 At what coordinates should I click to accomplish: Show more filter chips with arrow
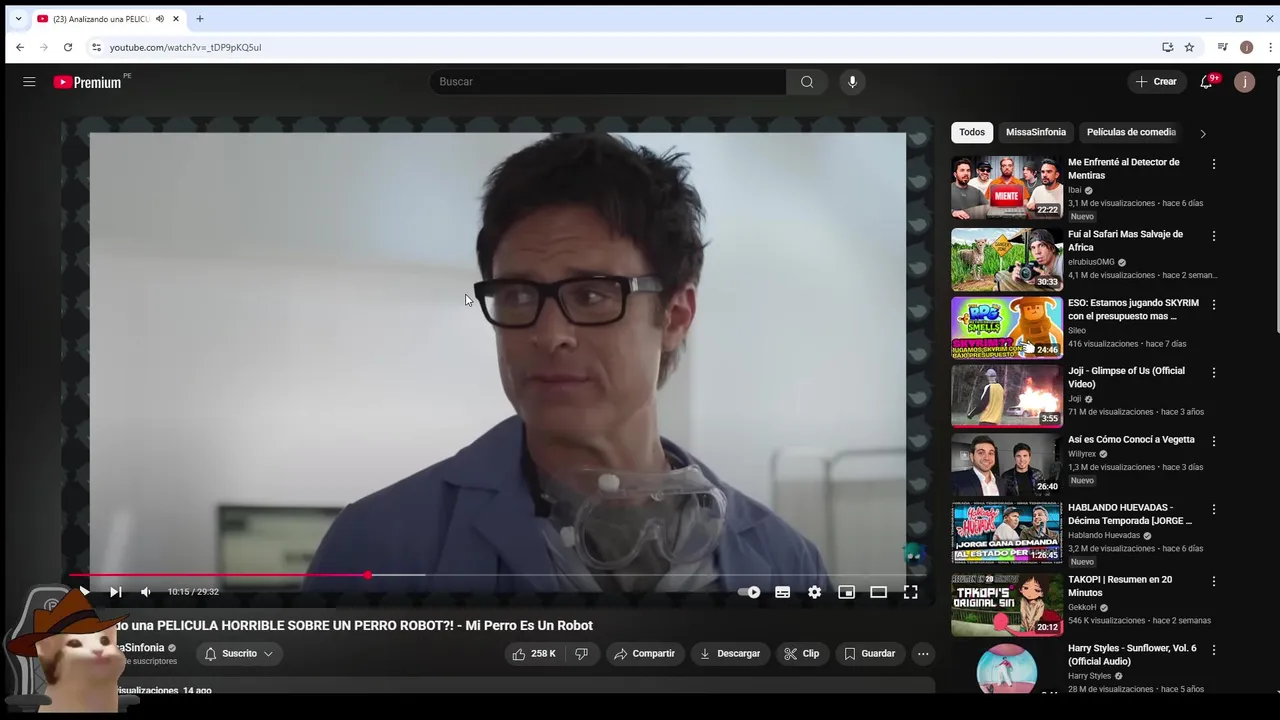pyautogui.click(x=1203, y=133)
